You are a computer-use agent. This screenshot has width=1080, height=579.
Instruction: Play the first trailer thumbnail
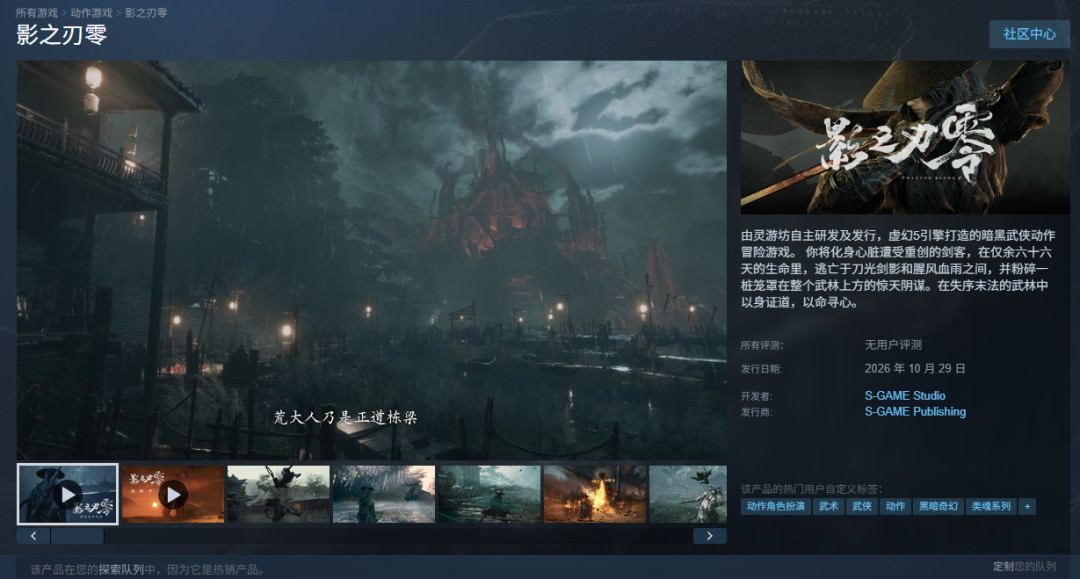pyautogui.click(x=68, y=494)
